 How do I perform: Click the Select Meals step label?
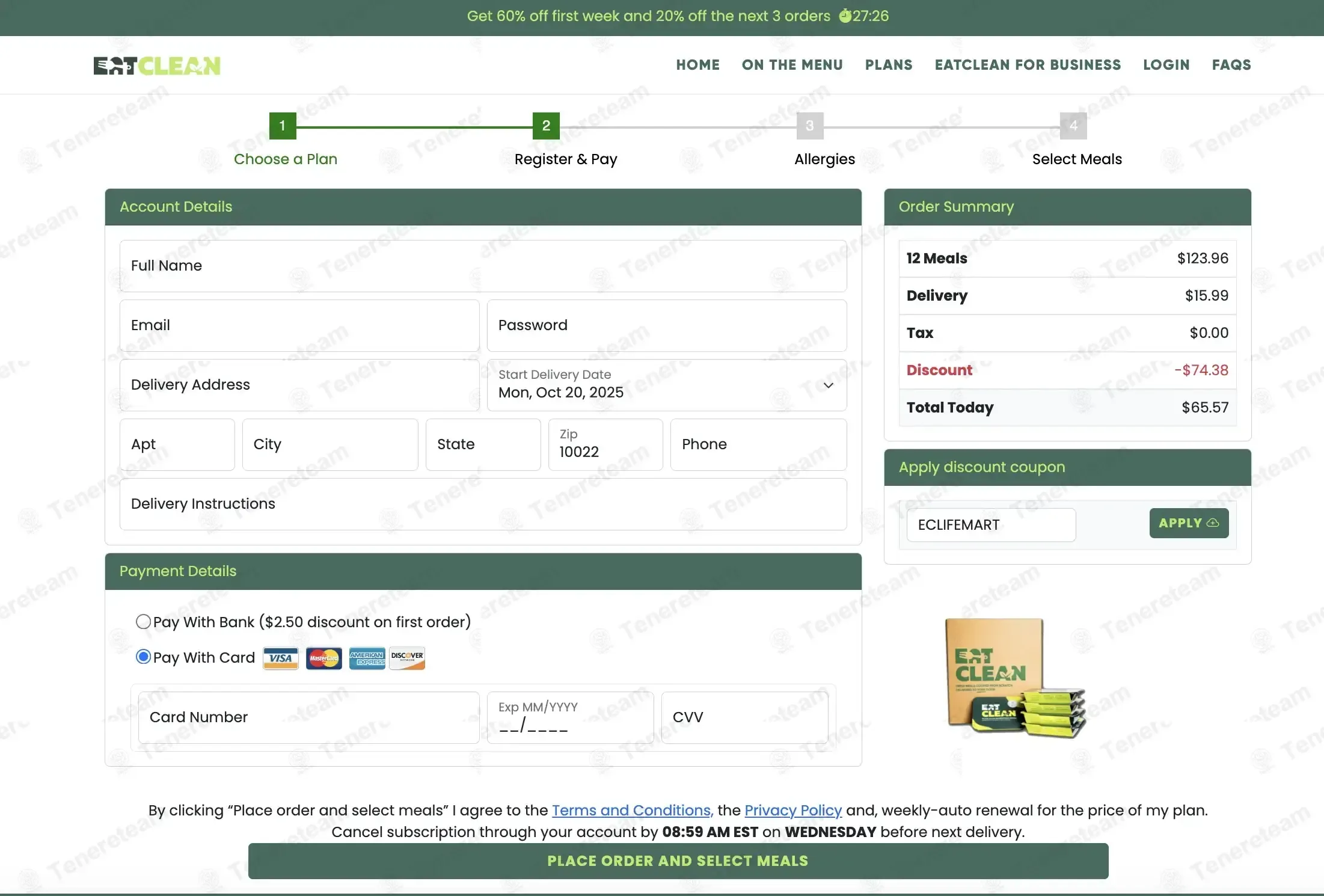pos(1077,159)
